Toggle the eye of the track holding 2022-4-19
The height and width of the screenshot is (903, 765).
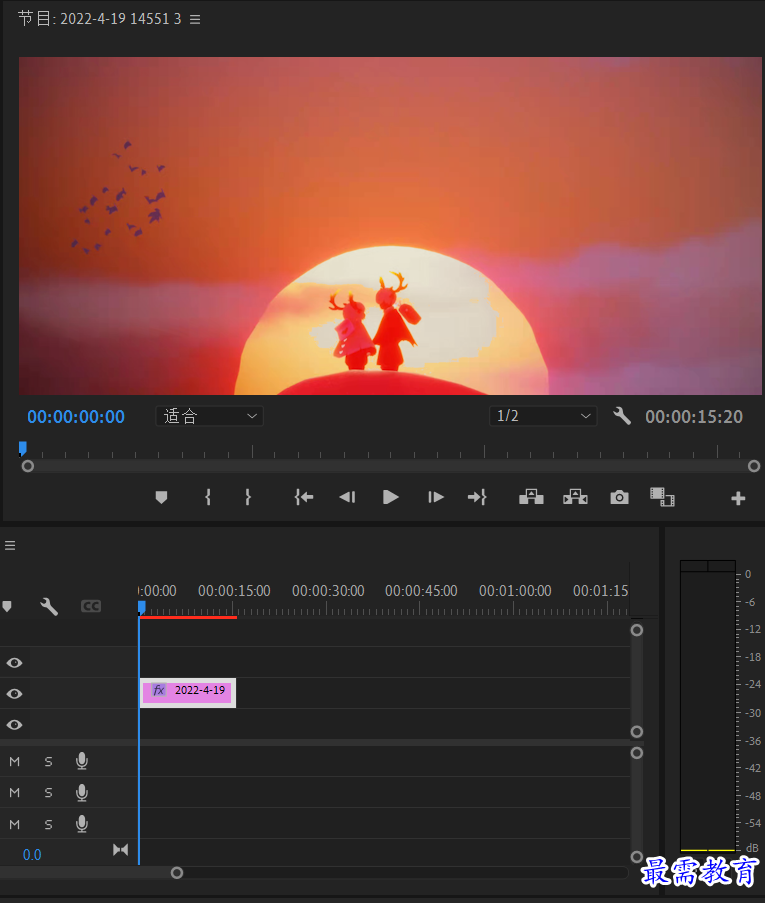point(14,694)
